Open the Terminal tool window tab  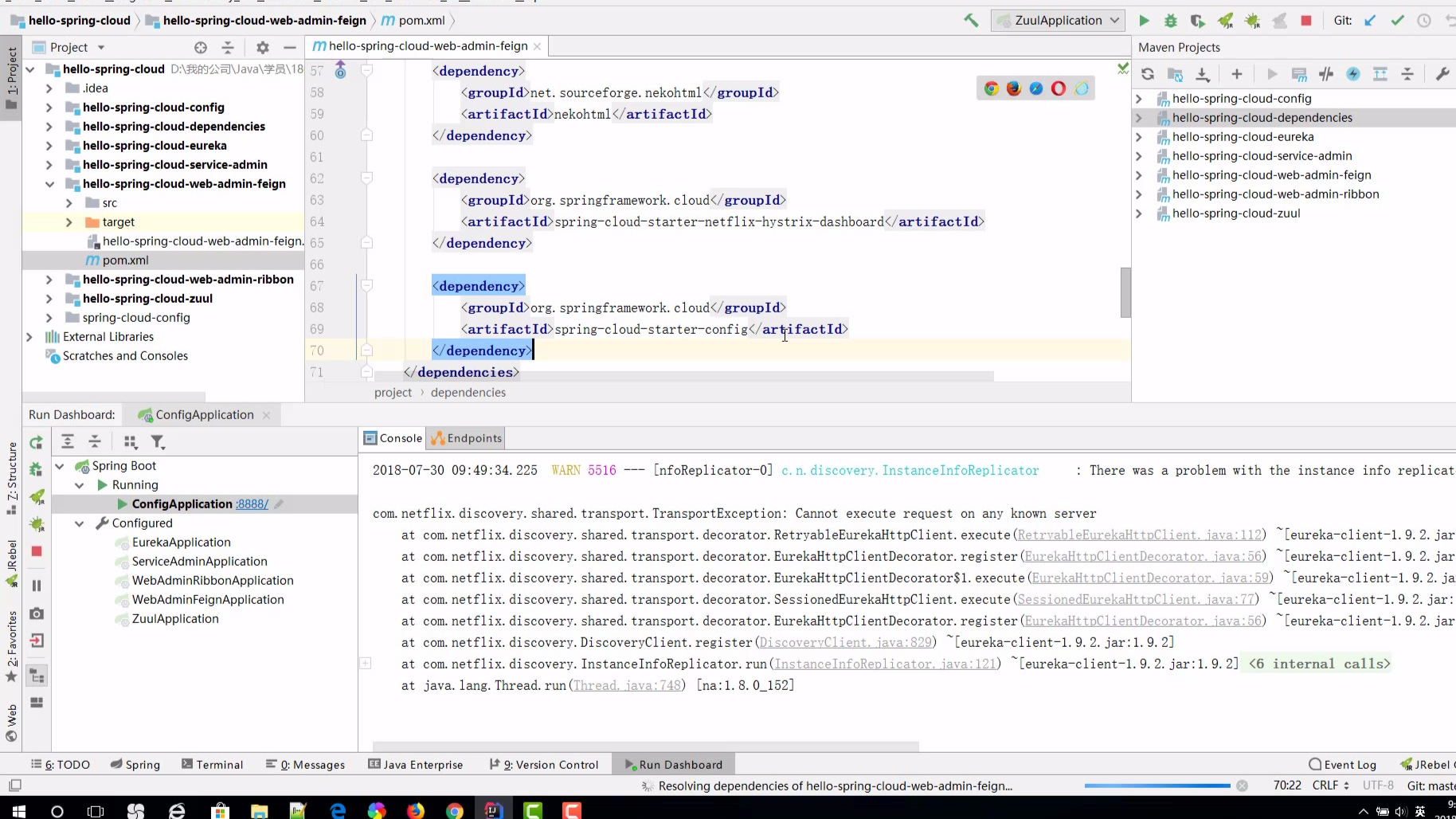click(x=212, y=765)
